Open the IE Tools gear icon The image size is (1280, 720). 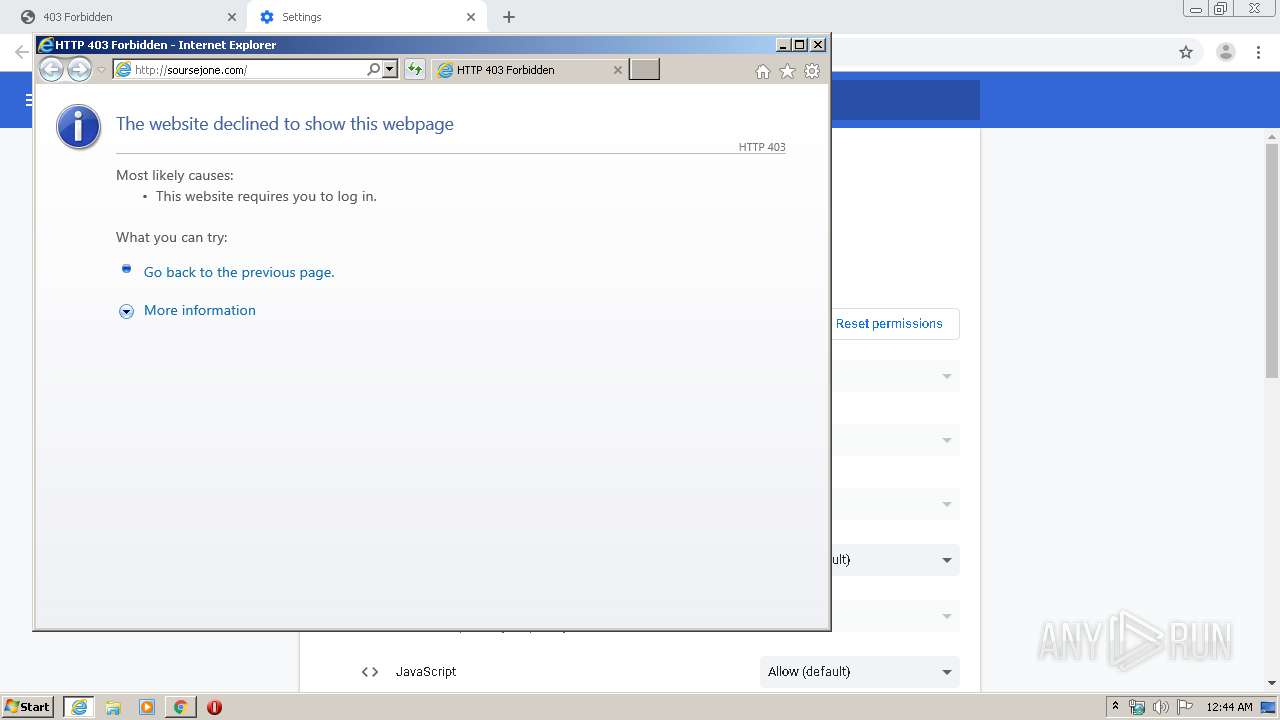[812, 71]
